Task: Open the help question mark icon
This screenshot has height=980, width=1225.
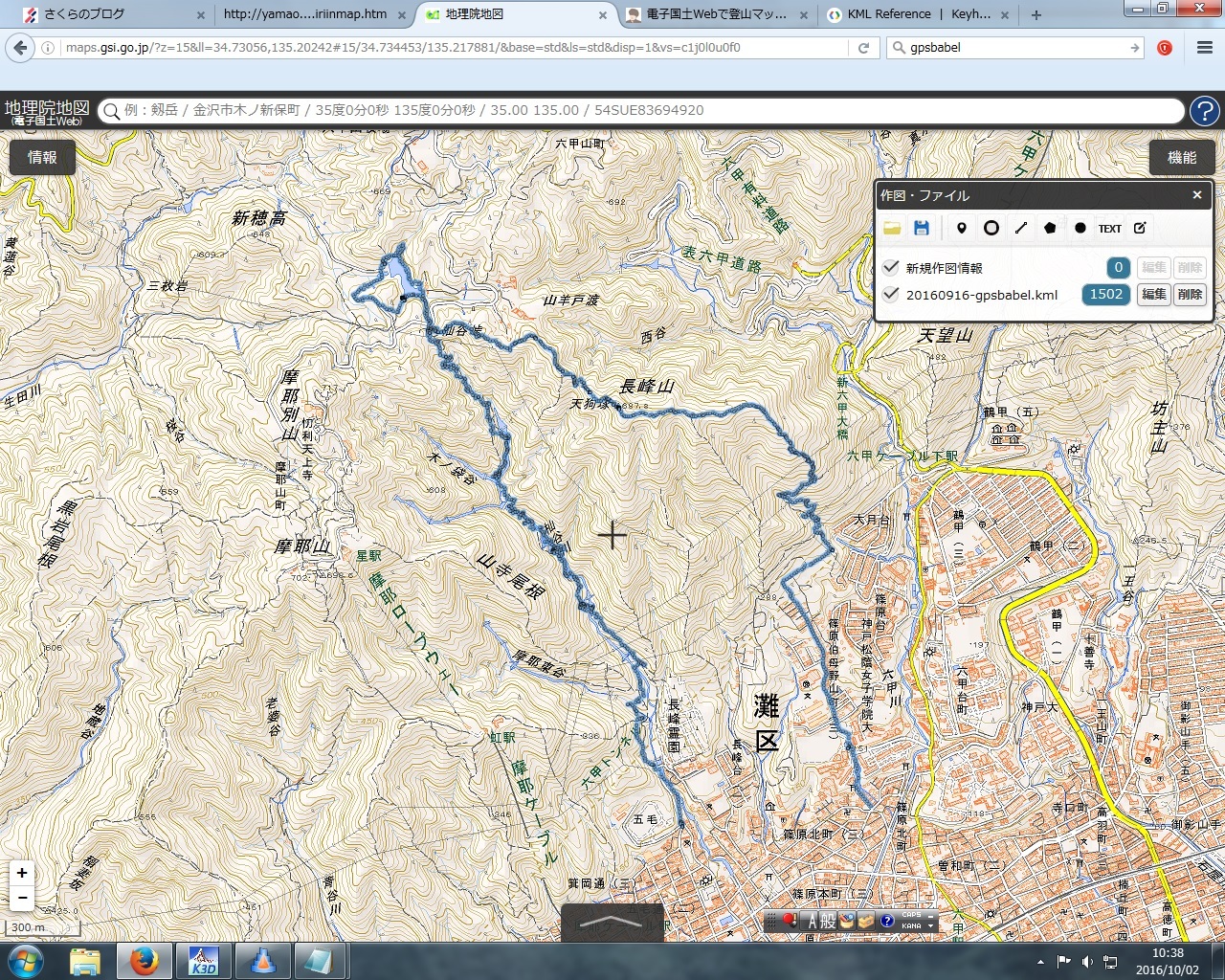Action: [1204, 111]
